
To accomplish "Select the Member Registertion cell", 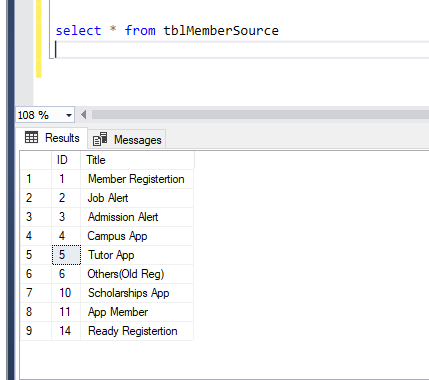I will click(x=137, y=179).
